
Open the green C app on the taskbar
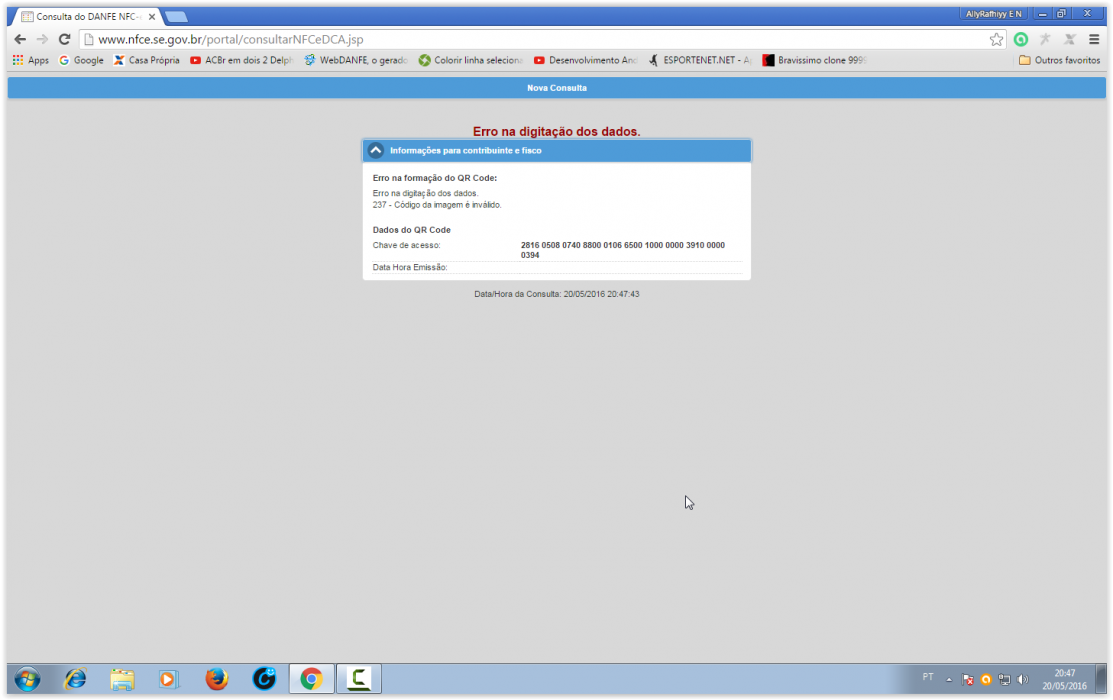358,679
